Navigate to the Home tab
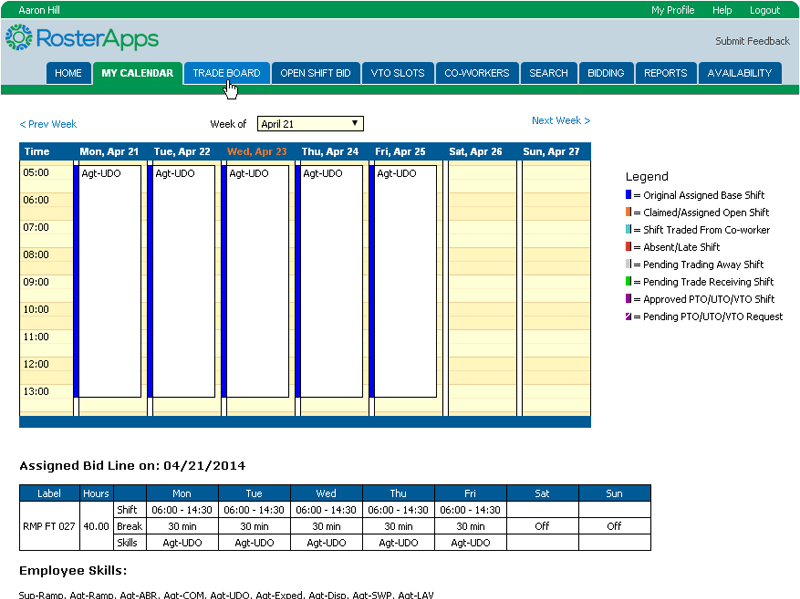The image size is (800, 599). point(68,73)
